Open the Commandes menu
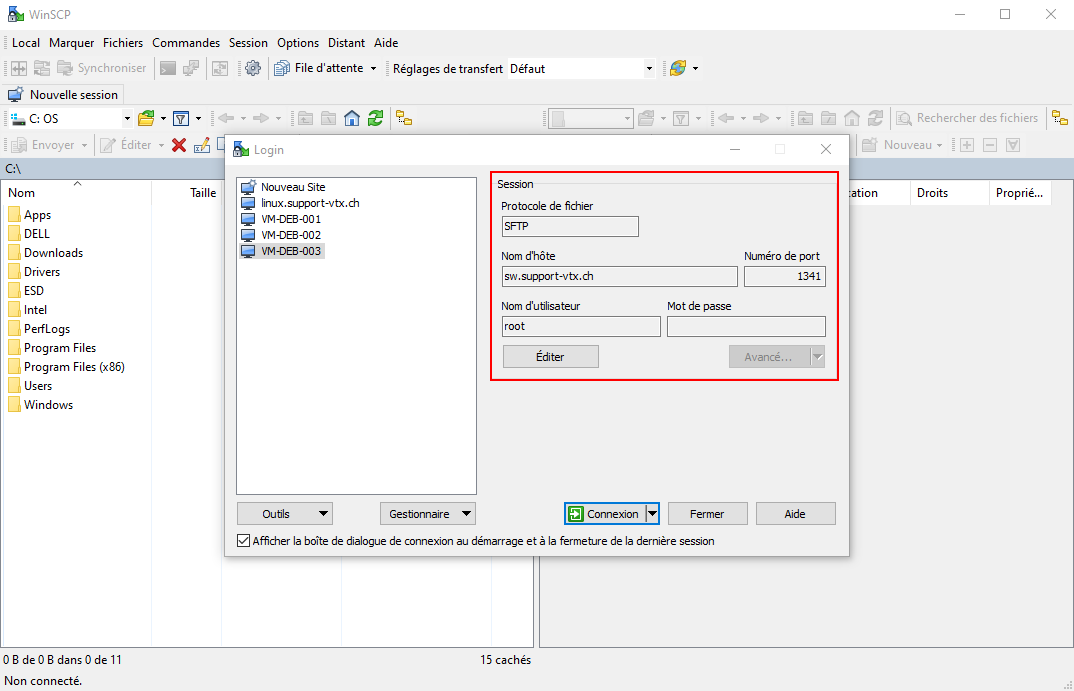Image resolution: width=1074 pixels, height=691 pixels. pyautogui.click(x=186, y=42)
